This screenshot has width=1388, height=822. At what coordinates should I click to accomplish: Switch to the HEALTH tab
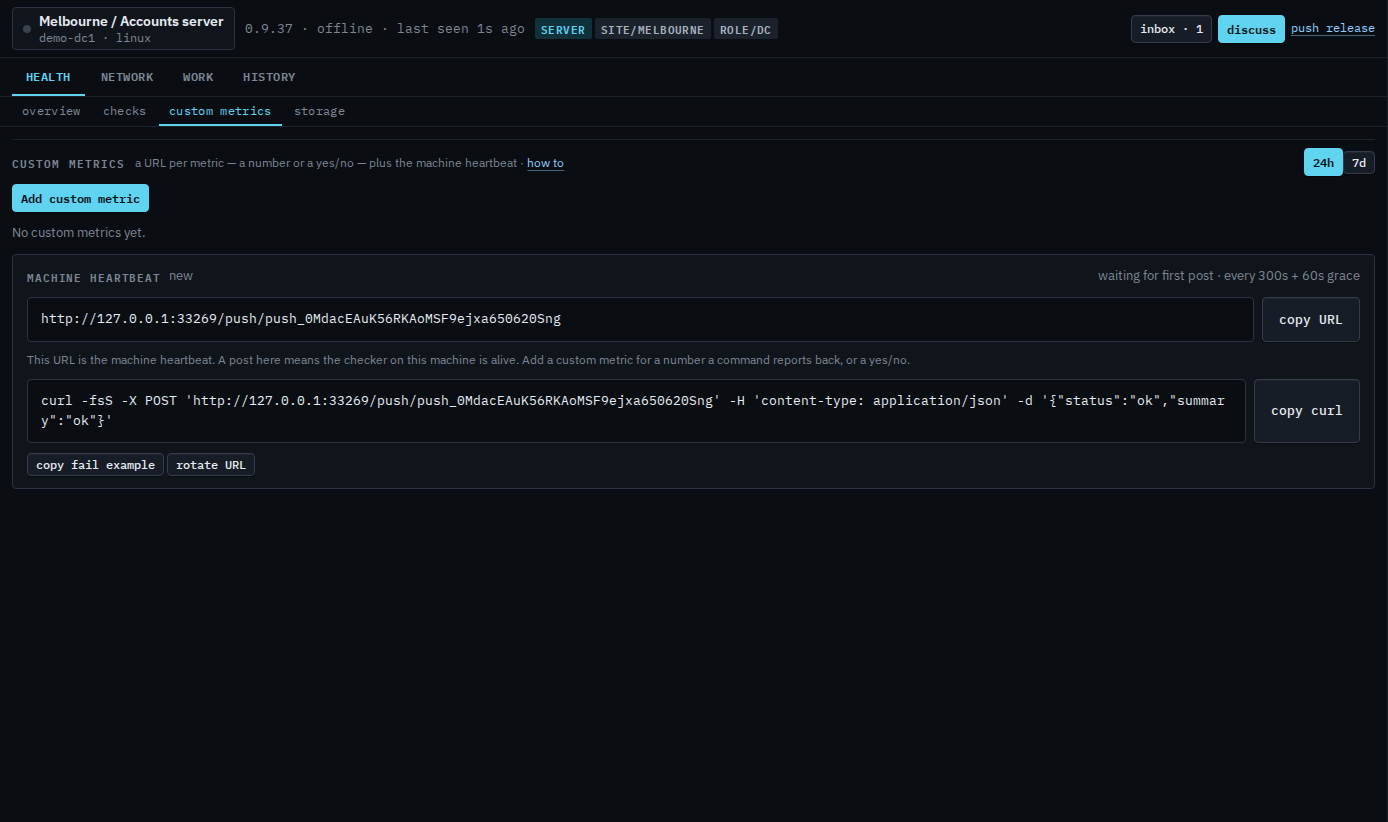[x=48, y=77]
